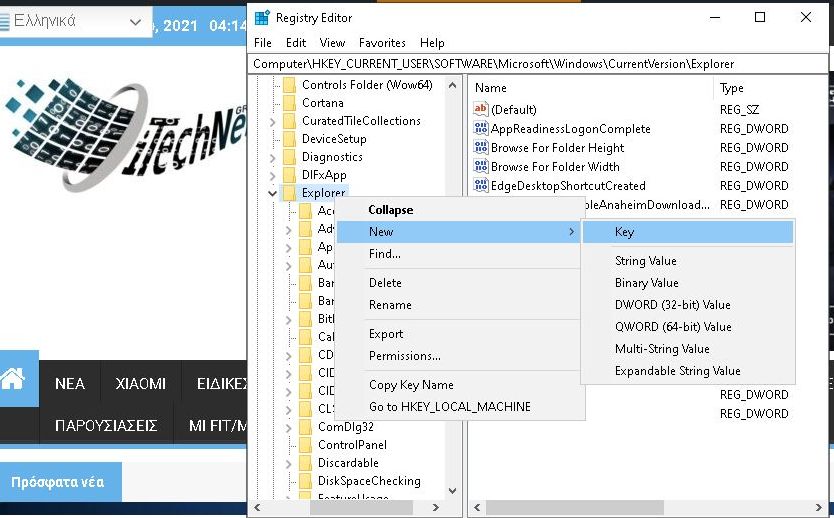Click the Controls Folder (Wow64) folder icon

[x=289, y=85]
